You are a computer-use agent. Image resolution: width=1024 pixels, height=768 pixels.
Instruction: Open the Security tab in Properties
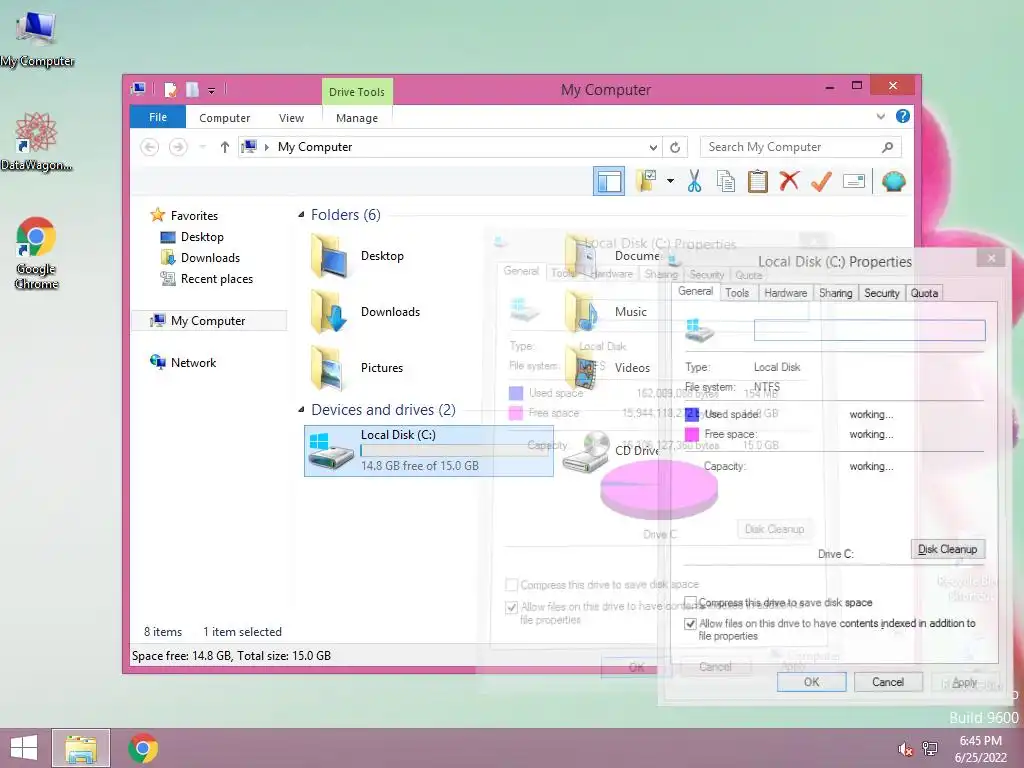(x=882, y=293)
